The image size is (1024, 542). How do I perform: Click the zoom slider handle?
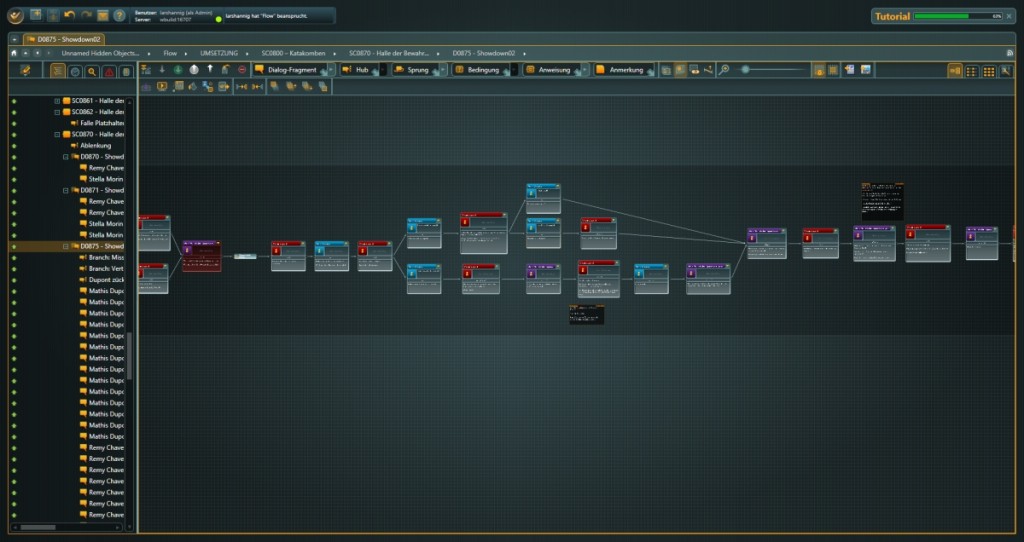[746, 70]
